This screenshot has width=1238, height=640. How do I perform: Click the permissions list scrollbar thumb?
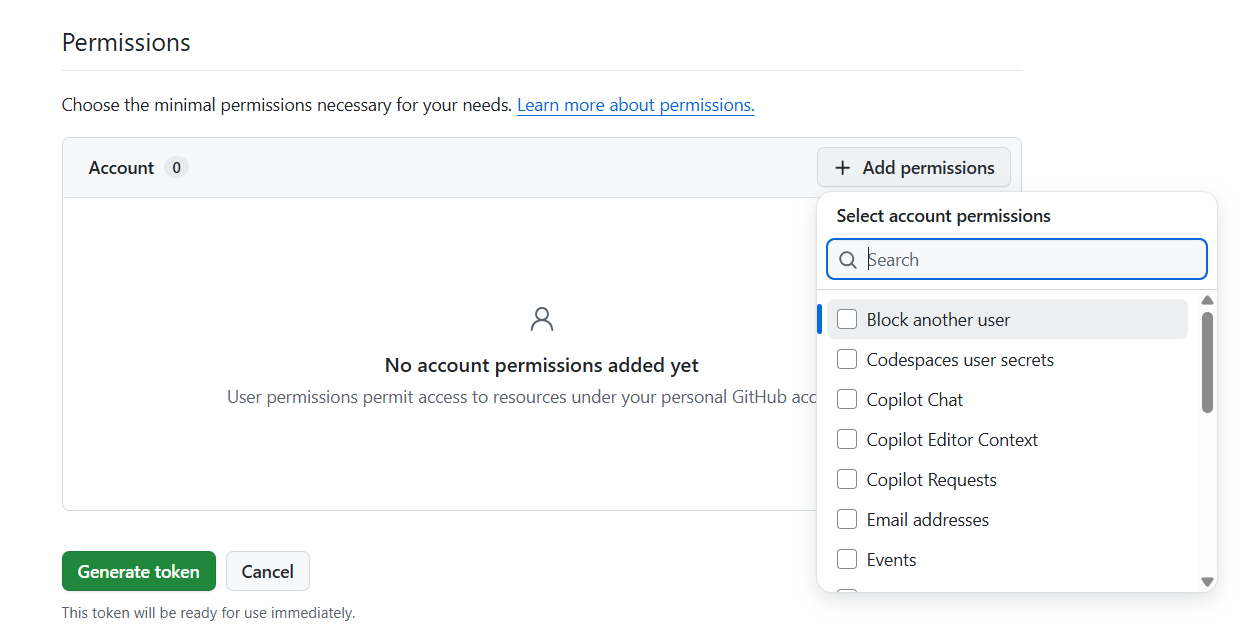click(x=1207, y=362)
